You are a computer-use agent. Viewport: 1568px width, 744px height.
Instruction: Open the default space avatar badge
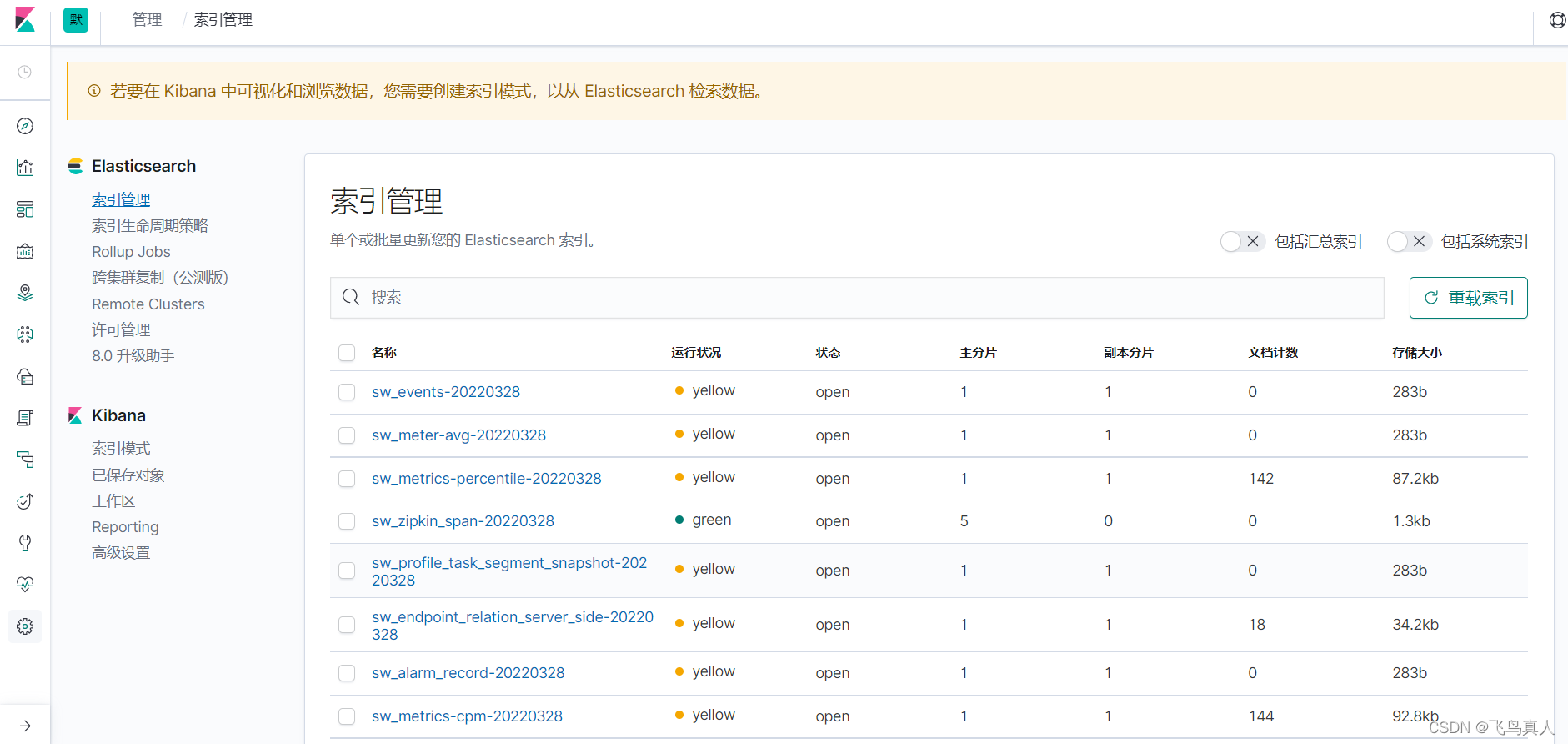(x=76, y=20)
